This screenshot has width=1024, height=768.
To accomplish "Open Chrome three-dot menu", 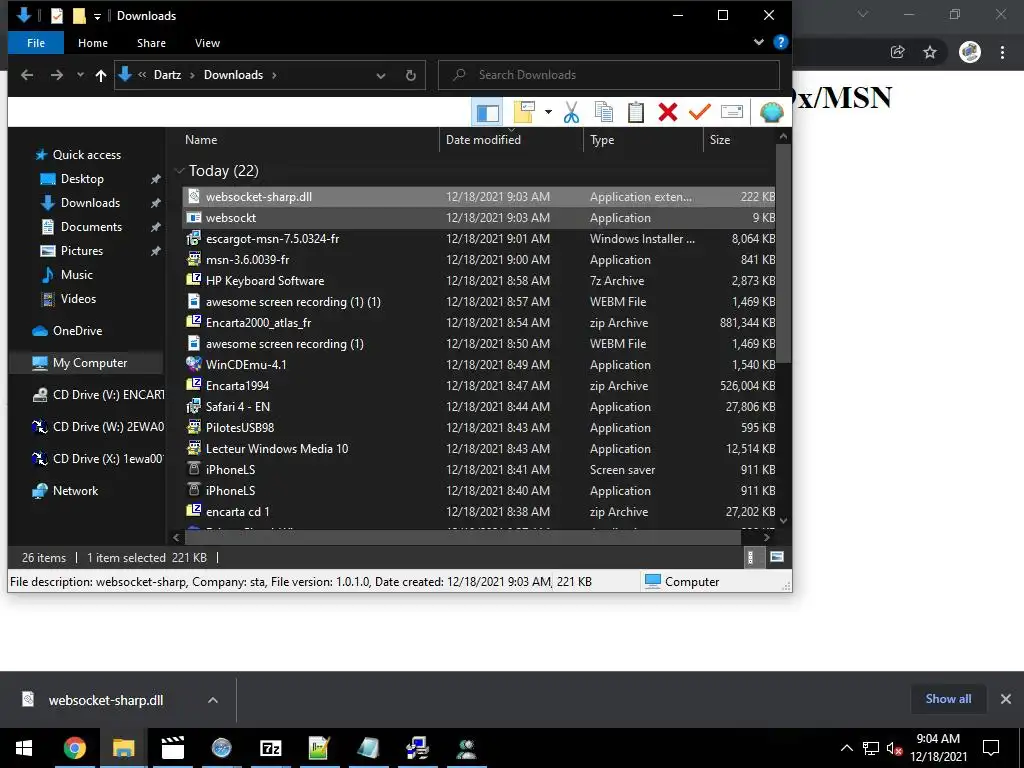I will click(x=1002, y=52).
